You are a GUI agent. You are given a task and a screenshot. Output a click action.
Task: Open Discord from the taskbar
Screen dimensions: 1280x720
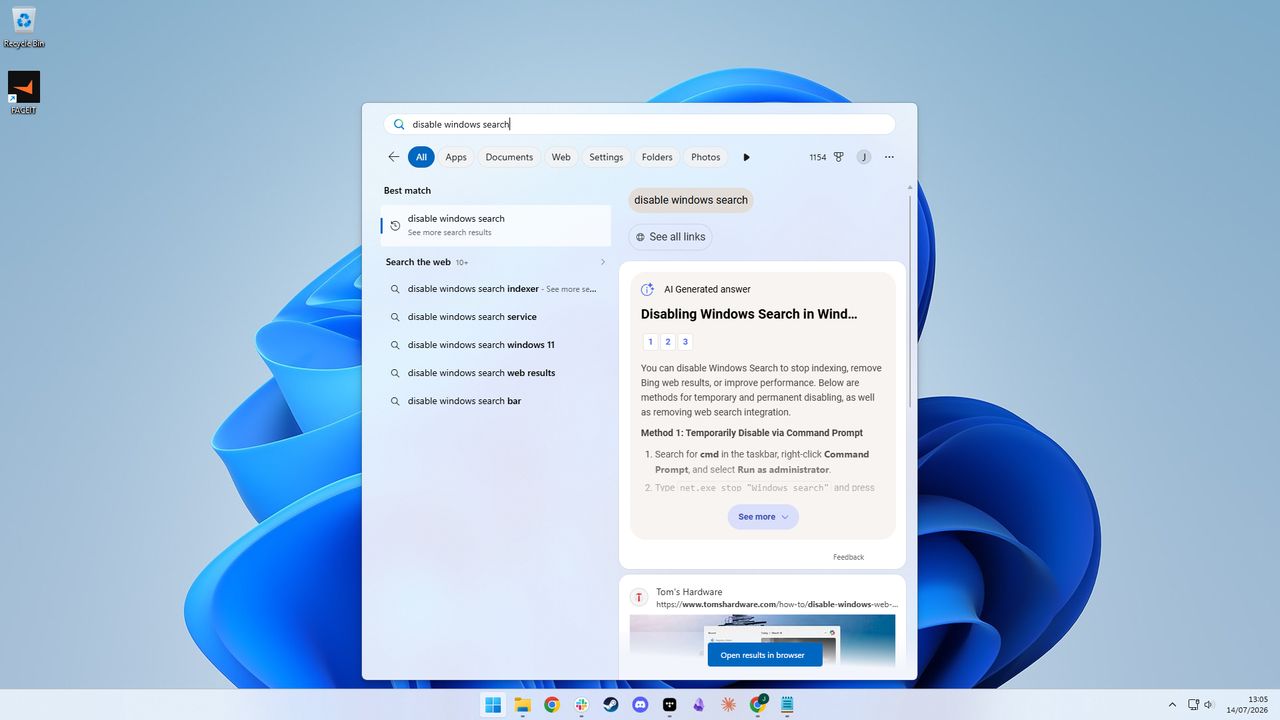pos(640,705)
